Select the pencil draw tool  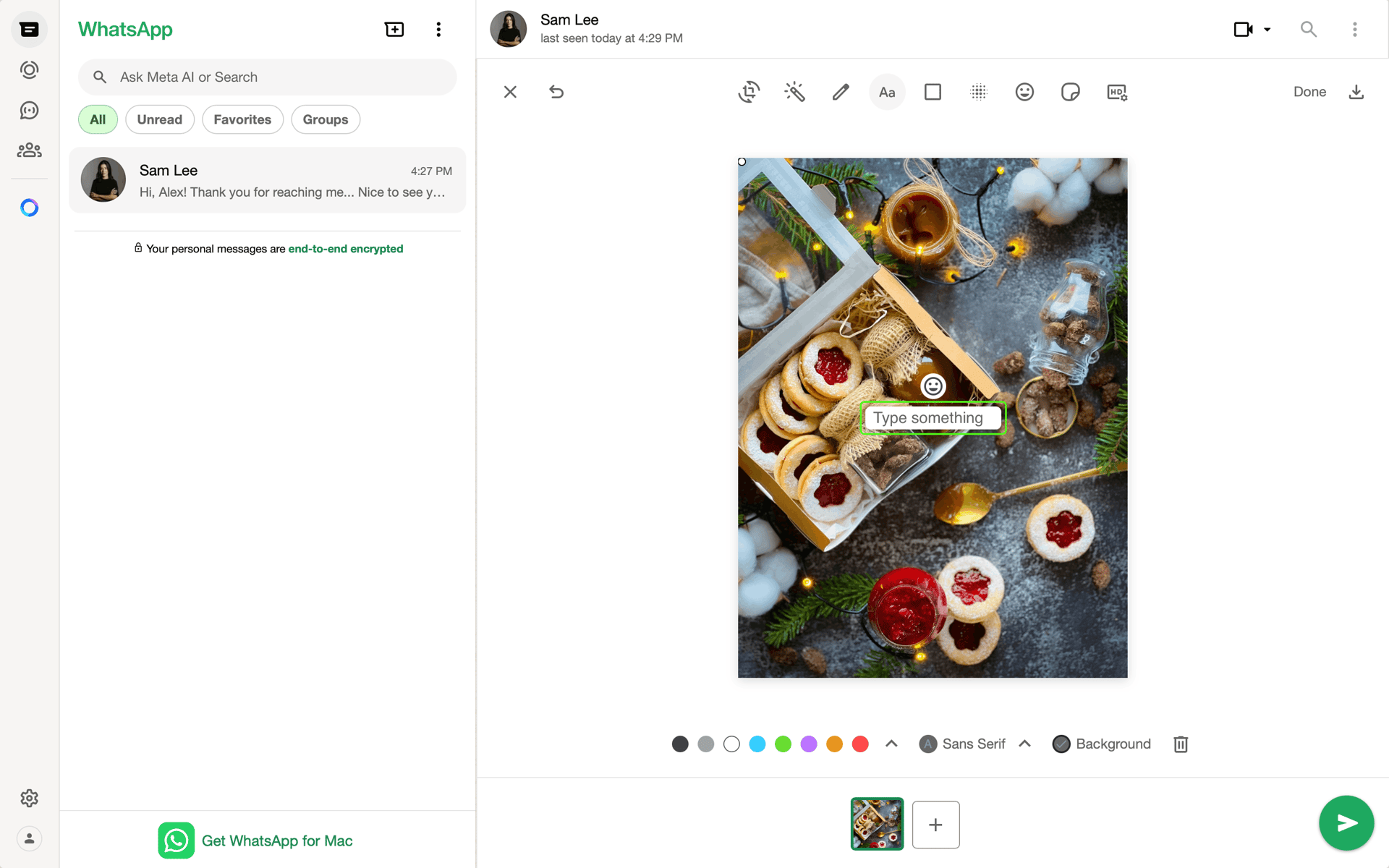841,92
